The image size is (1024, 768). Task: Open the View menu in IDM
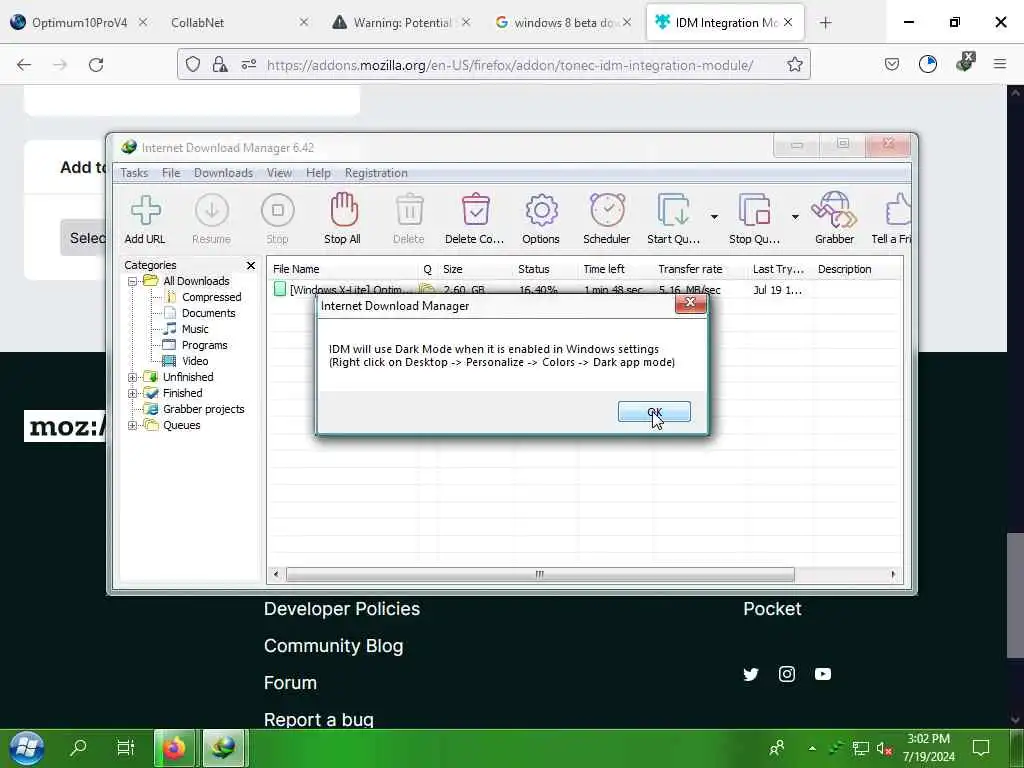click(x=279, y=173)
